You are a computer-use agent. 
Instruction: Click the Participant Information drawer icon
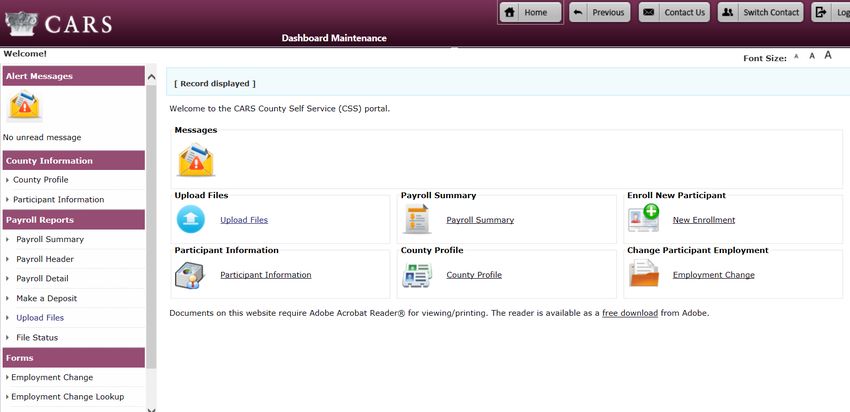tap(189, 274)
